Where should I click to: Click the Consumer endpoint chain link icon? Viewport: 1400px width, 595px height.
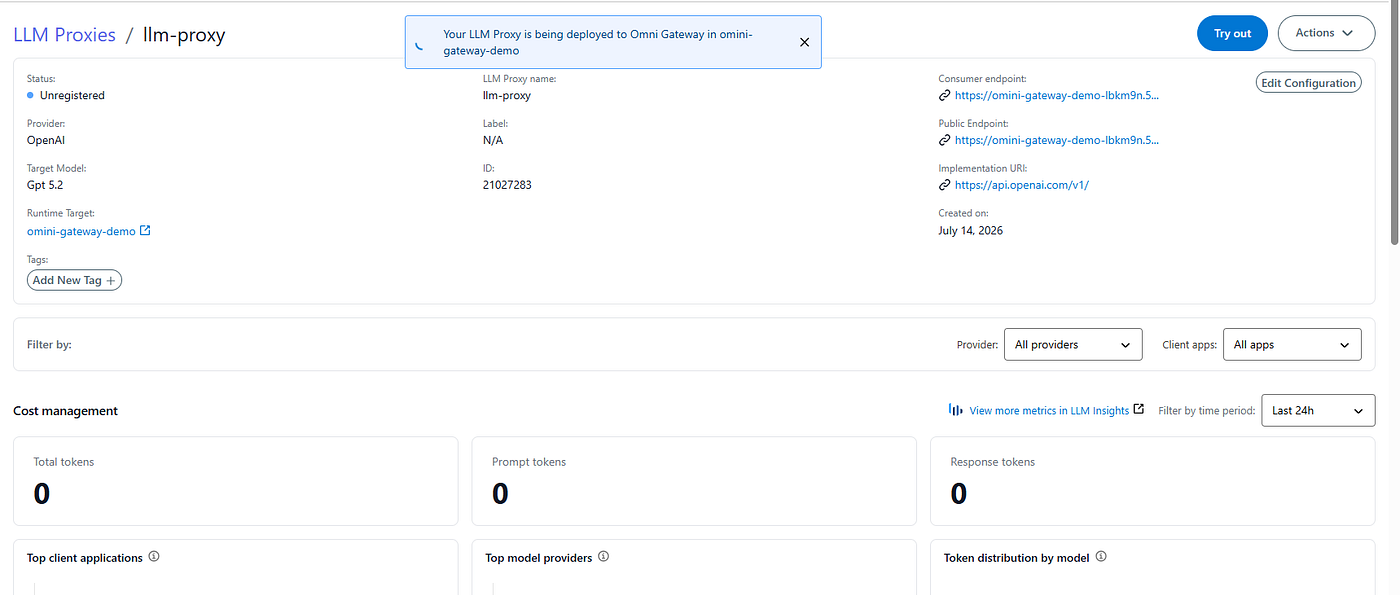[944, 96]
